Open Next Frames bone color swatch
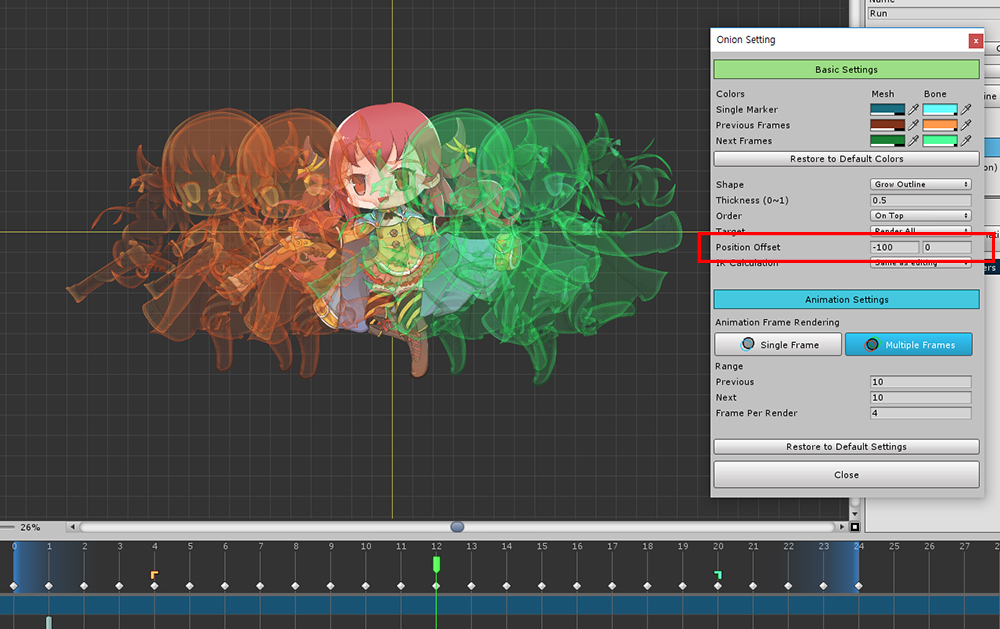The width and height of the screenshot is (1000, 629). [940, 140]
